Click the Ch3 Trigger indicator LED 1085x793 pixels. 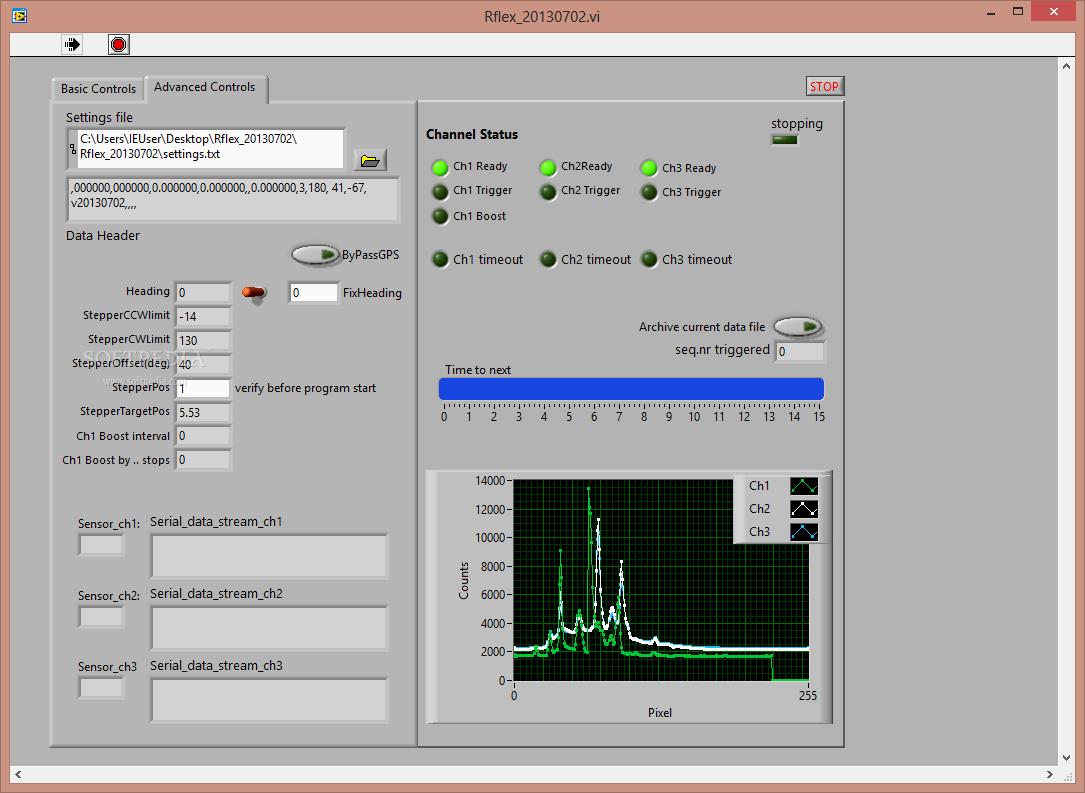click(x=648, y=192)
